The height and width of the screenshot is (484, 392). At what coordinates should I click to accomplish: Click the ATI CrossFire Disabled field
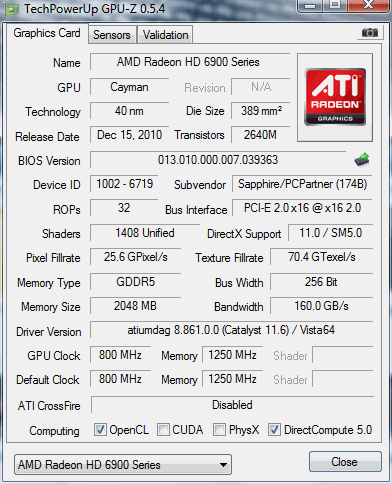pos(232,405)
